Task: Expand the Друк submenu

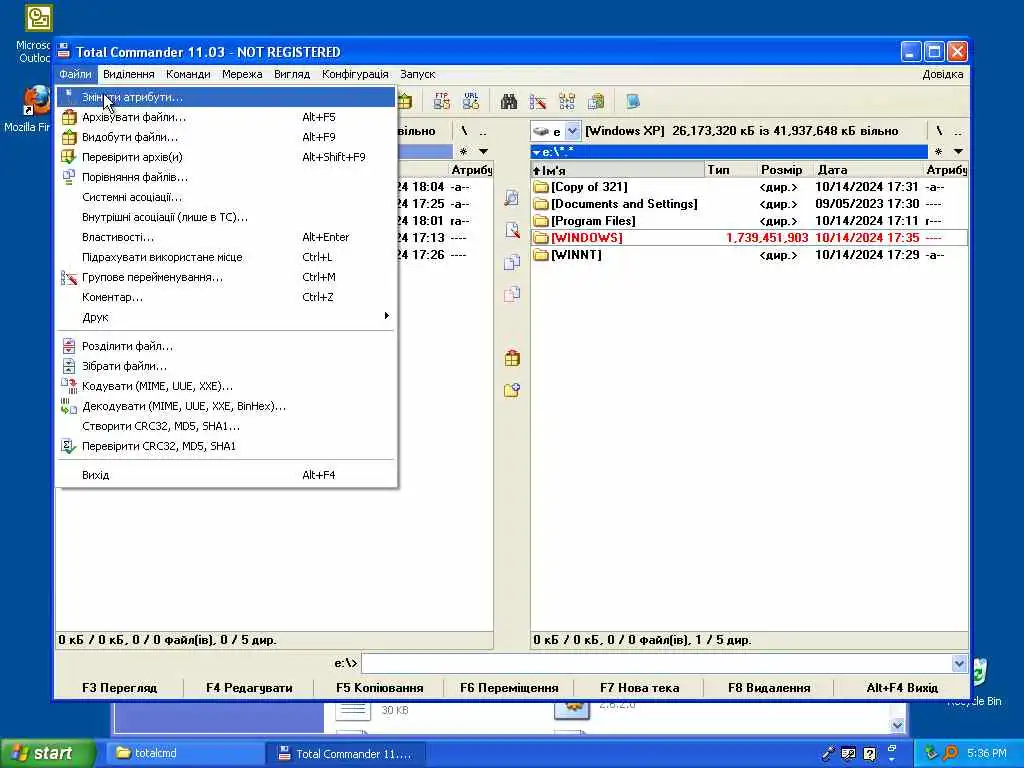Action: point(226,317)
